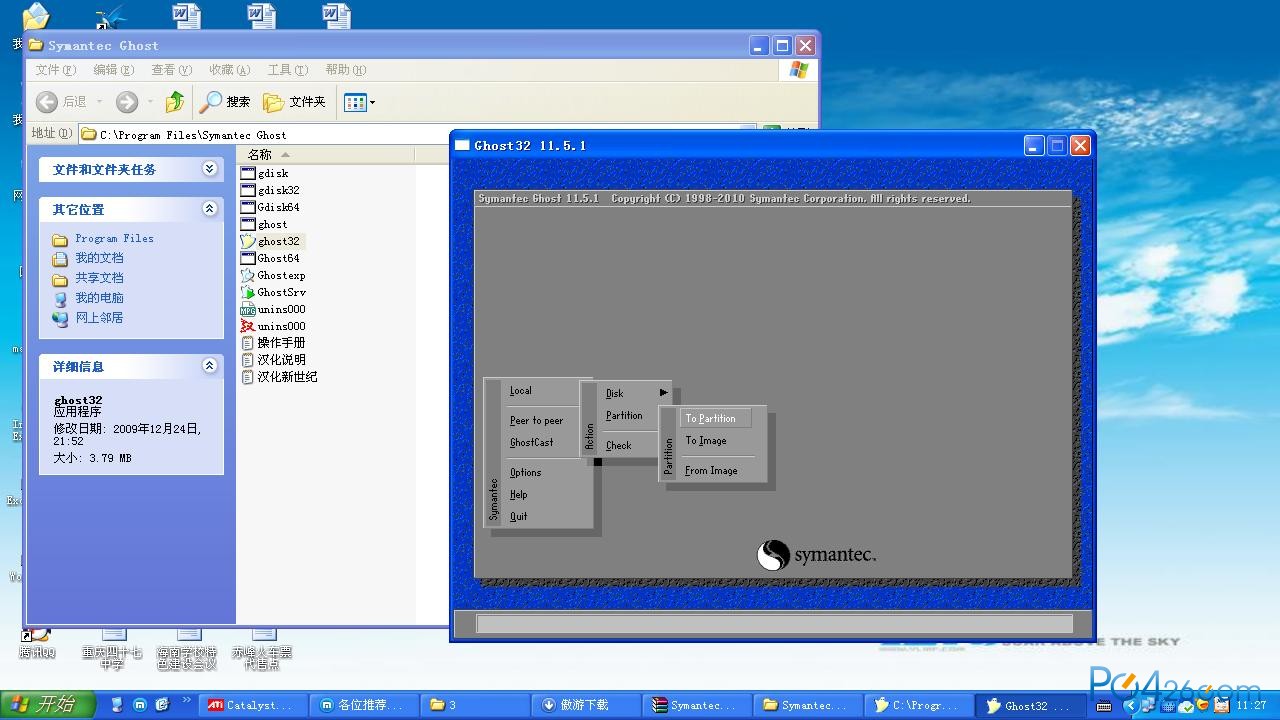Click the Show Desktop quick launch icon
This screenshot has width=1280, height=720.
(x=117, y=705)
